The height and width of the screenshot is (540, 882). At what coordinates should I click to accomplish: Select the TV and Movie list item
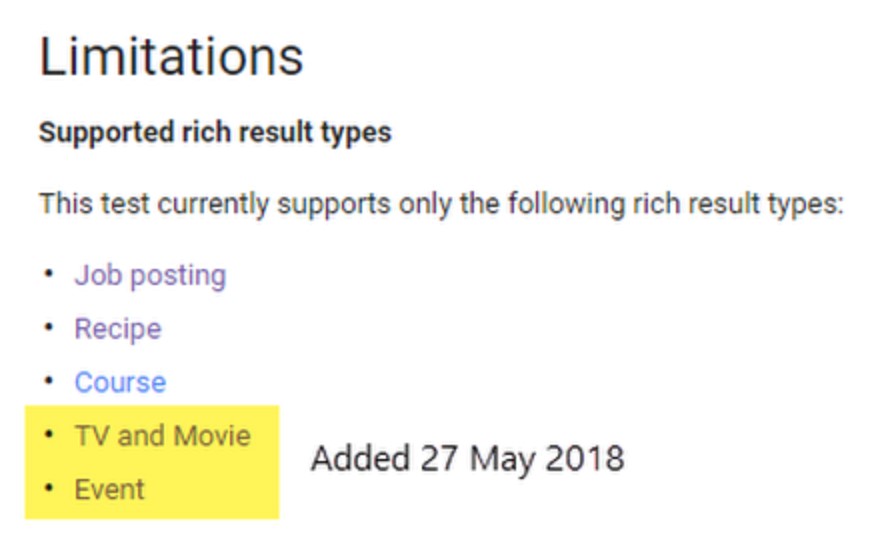coord(162,436)
